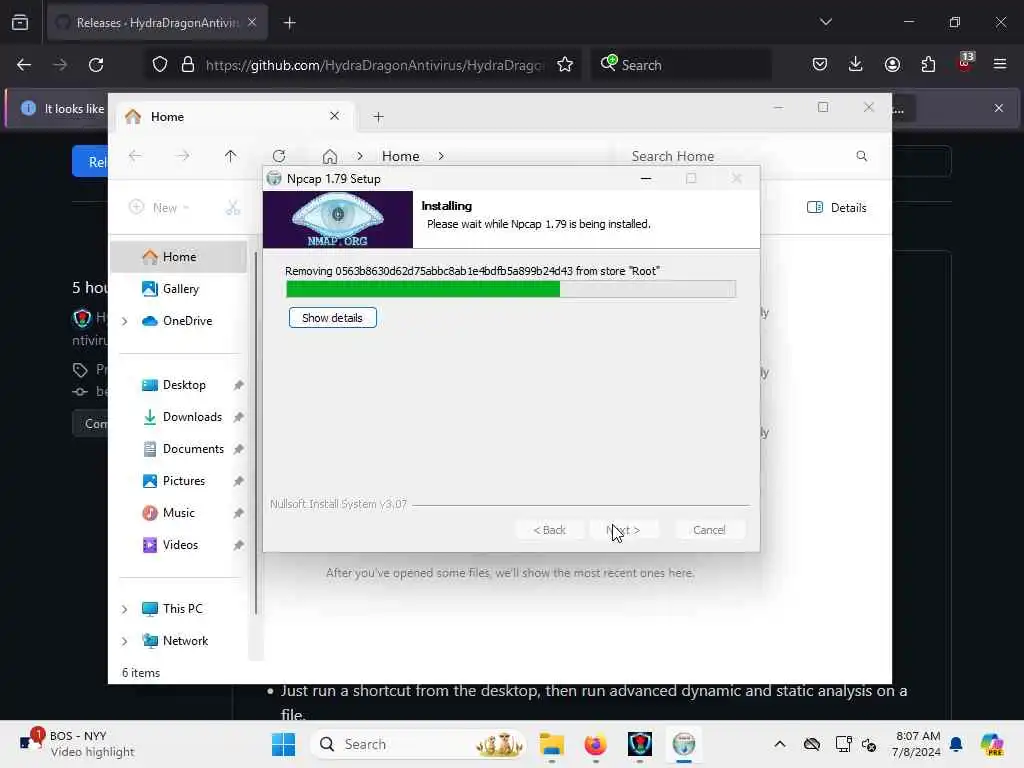The height and width of the screenshot is (768, 1024).
Task: Click the Firefox Search box
Action: tap(681, 65)
